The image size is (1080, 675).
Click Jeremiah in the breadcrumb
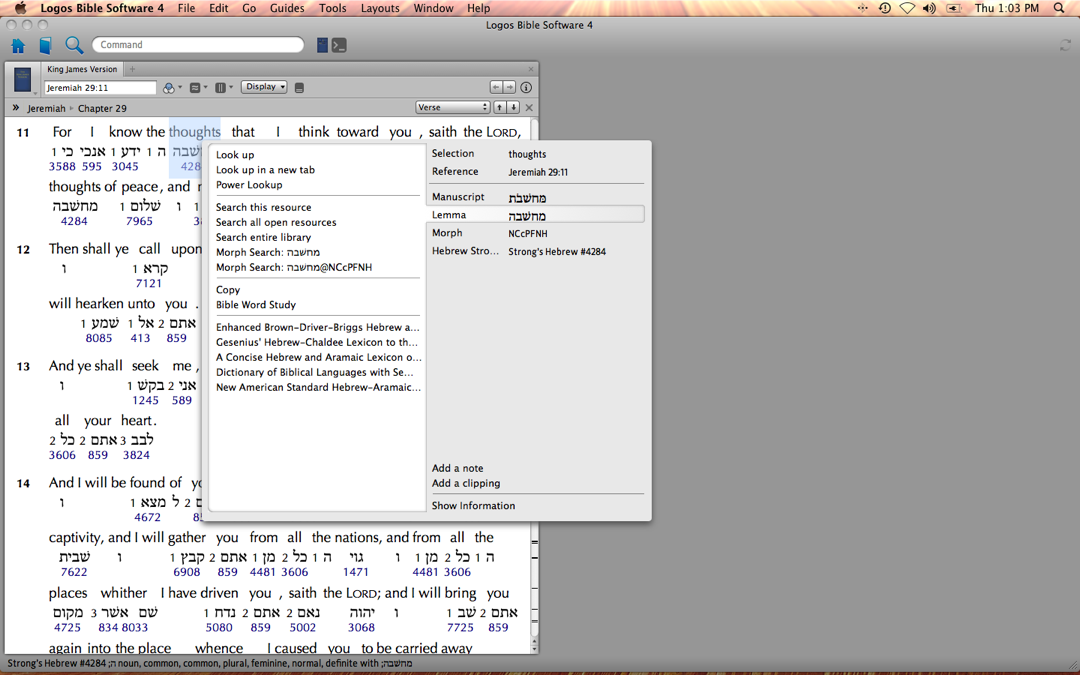(46, 108)
